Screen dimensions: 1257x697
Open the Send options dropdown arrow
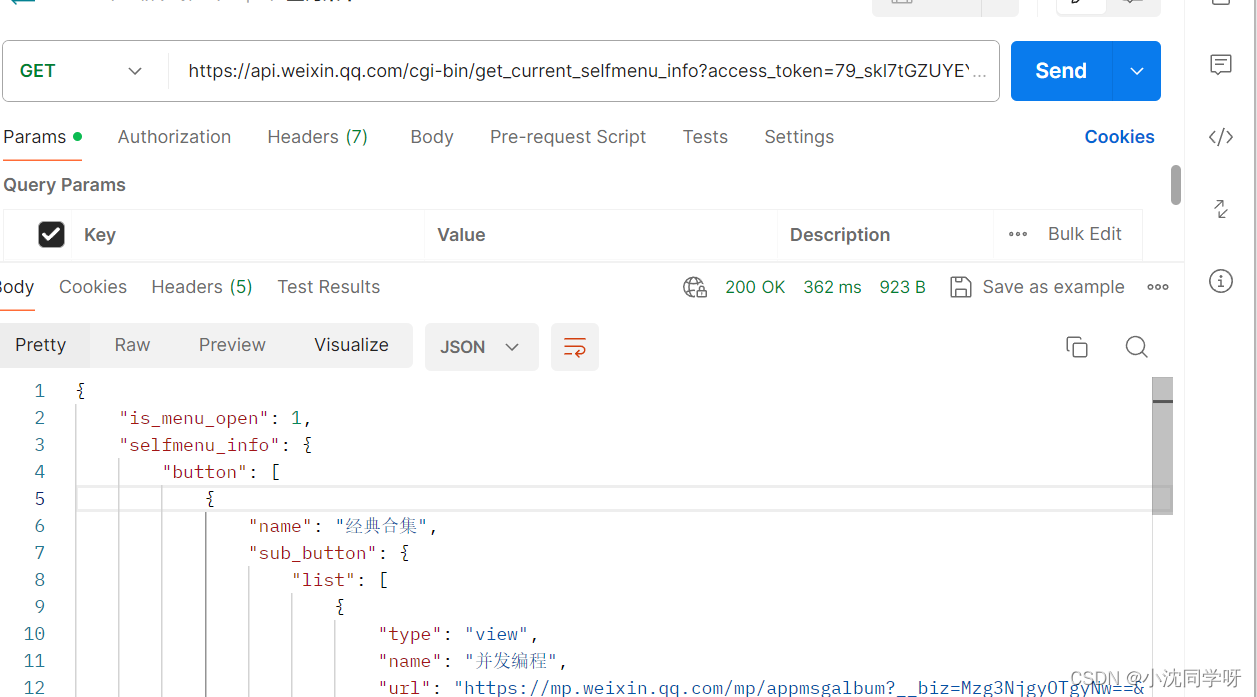[1137, 71]
